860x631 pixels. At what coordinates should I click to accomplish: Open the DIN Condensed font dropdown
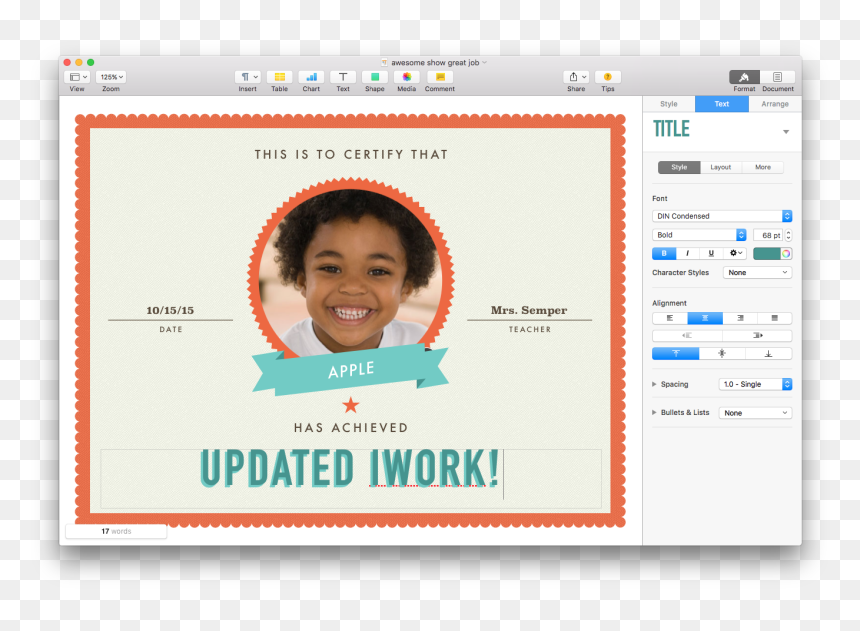722,216
